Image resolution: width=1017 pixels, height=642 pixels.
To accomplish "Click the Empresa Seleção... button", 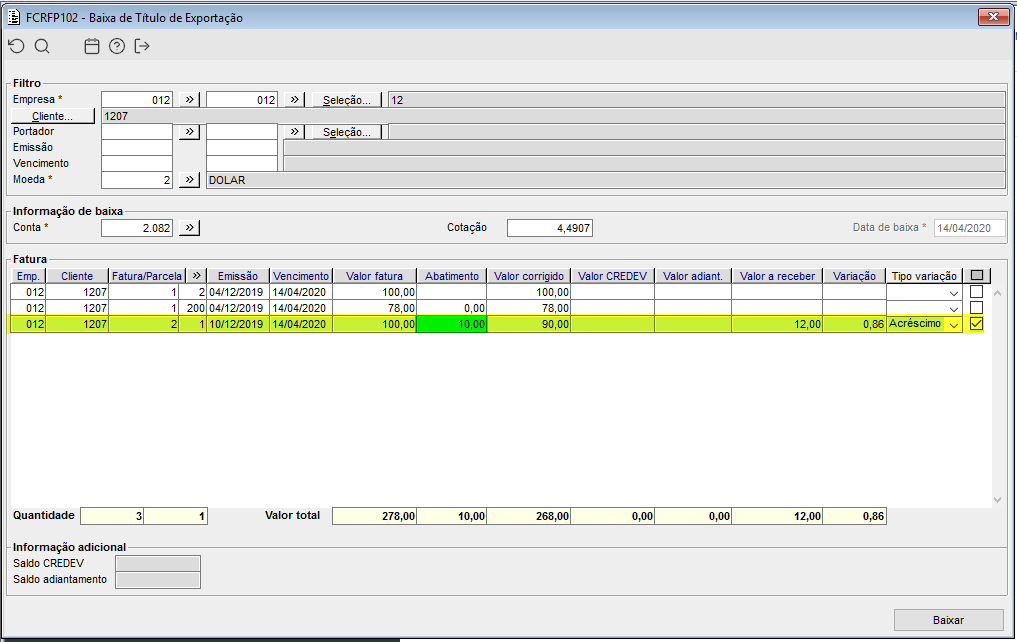I will 347,100.
